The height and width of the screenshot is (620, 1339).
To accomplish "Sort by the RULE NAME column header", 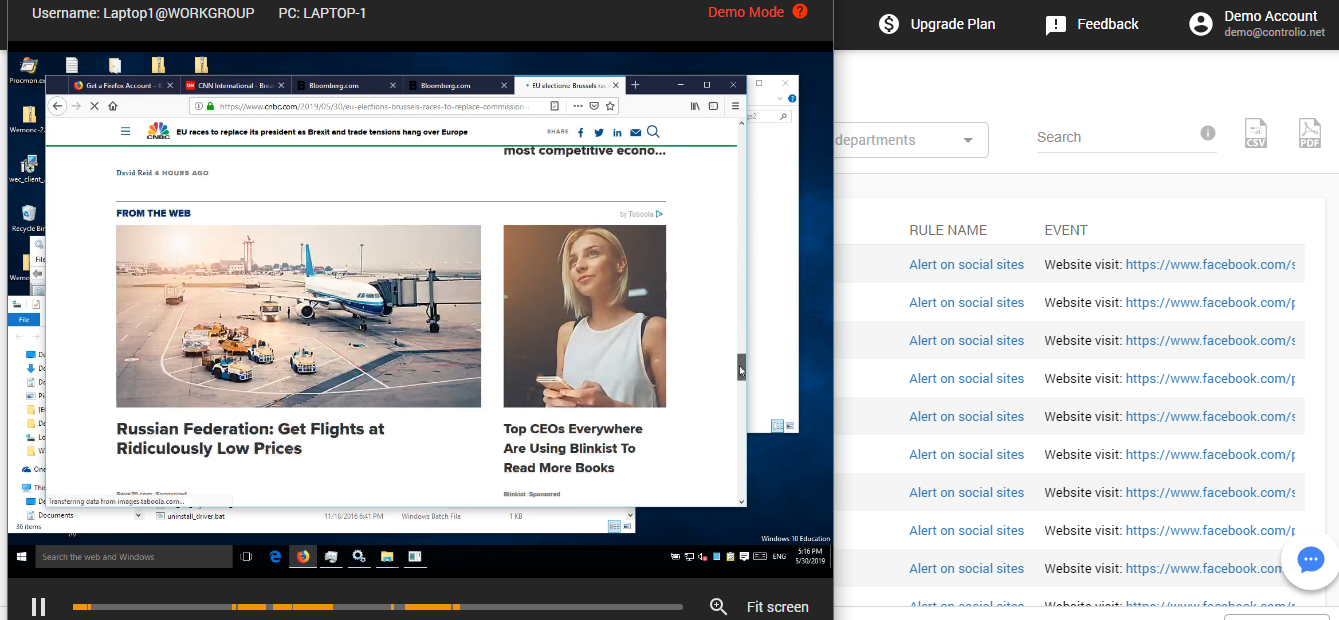I will [947, 230].
